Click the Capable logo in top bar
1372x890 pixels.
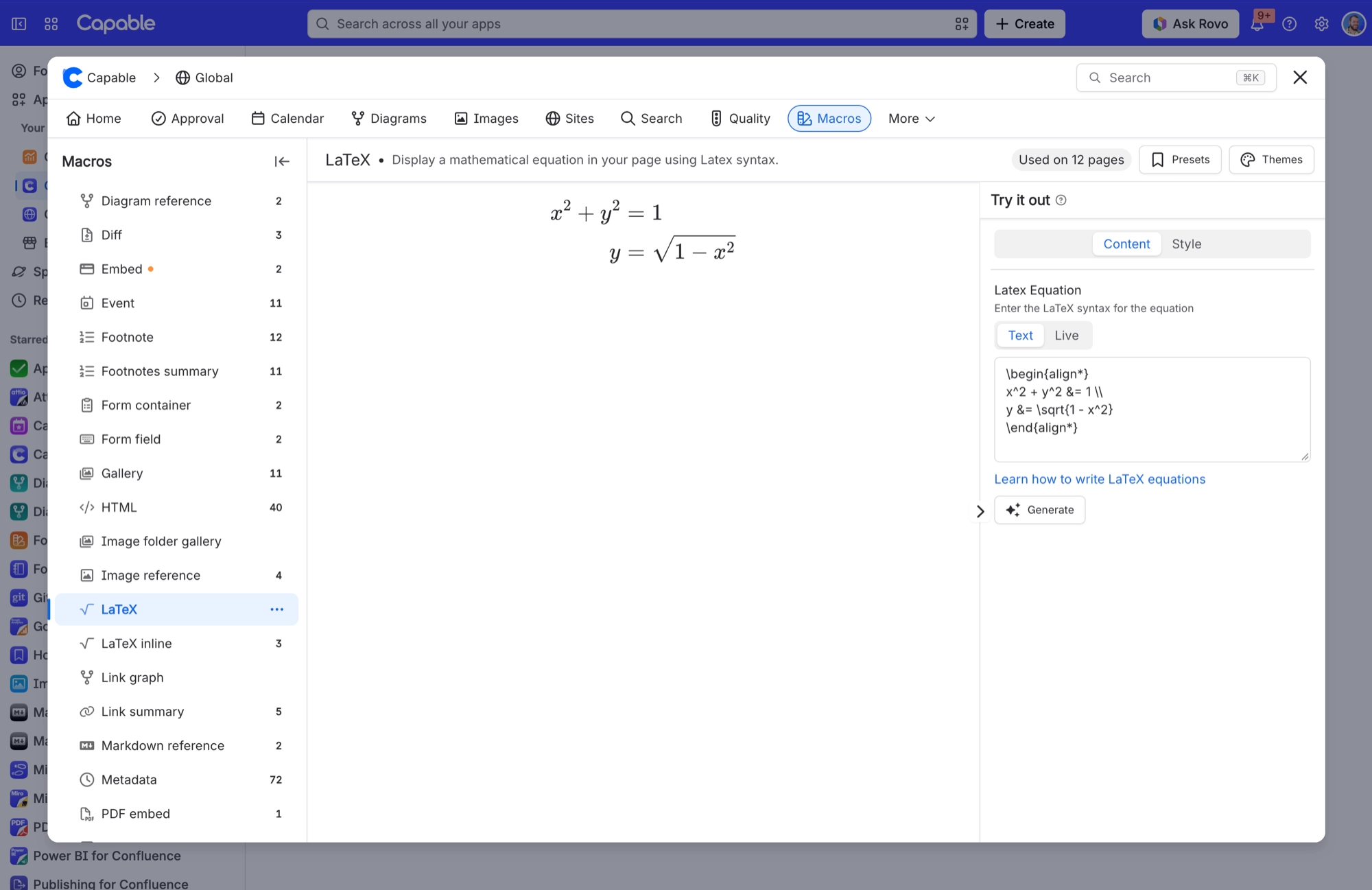click(116, 23)
